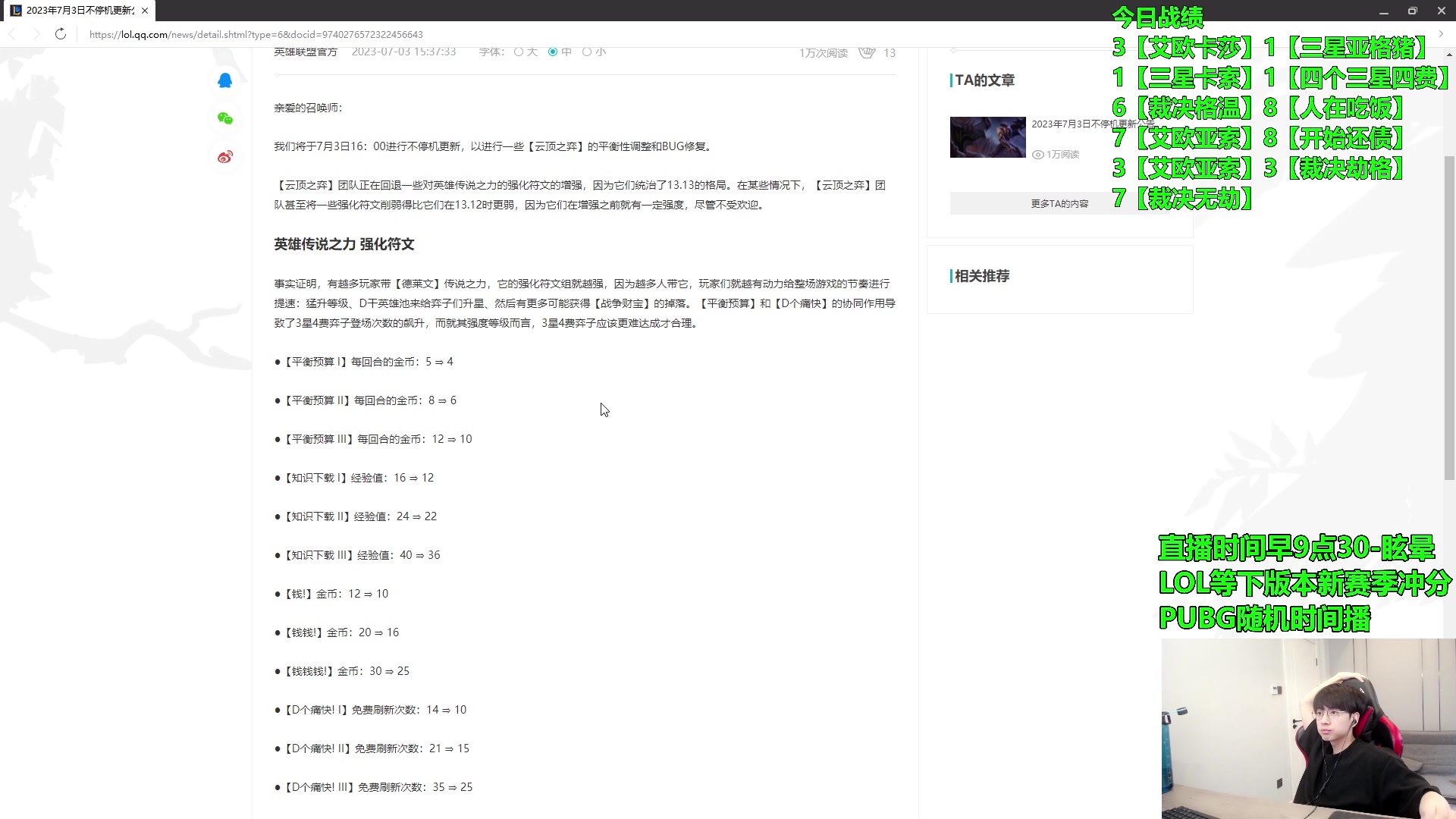1456x819 pixels.
Task: Click the 英雄联盟官方 author name
Action: tap(306, 52)
